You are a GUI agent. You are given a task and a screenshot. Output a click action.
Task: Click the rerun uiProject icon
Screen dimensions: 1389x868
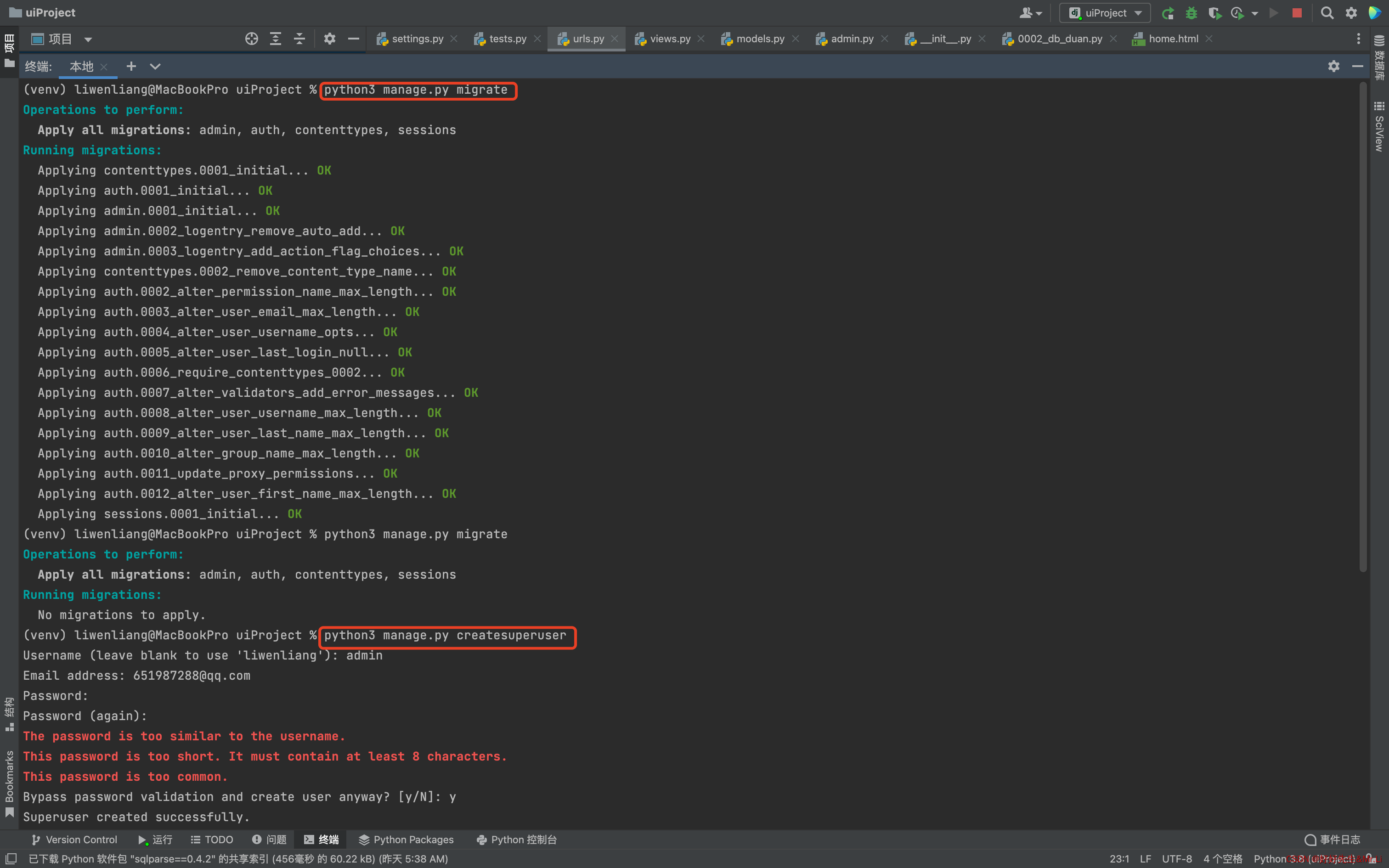[1168, 13]
